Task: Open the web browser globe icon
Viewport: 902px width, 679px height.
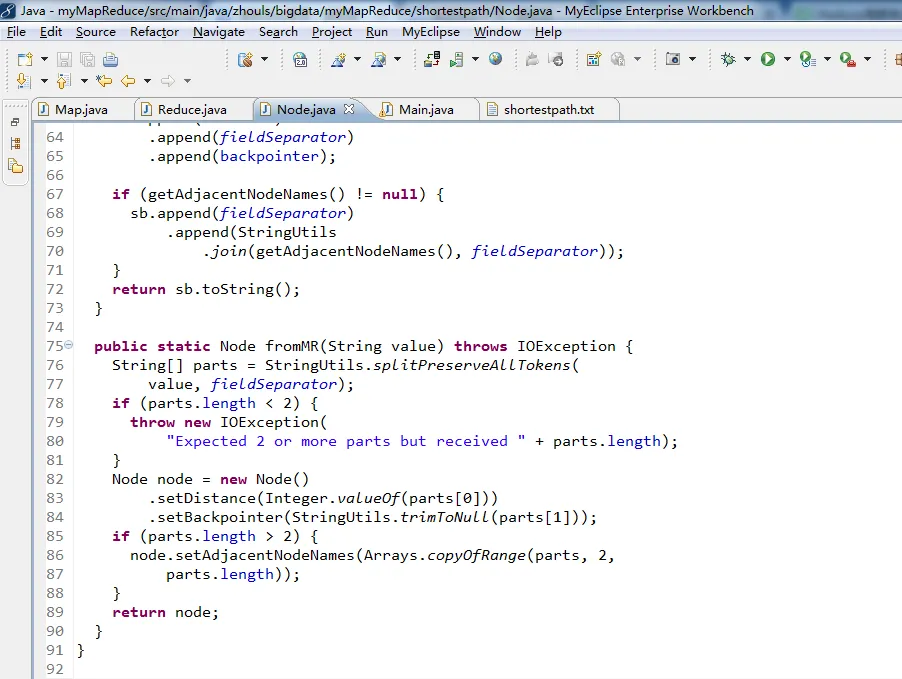Action: pyautogui.click(x=495, y=59)
